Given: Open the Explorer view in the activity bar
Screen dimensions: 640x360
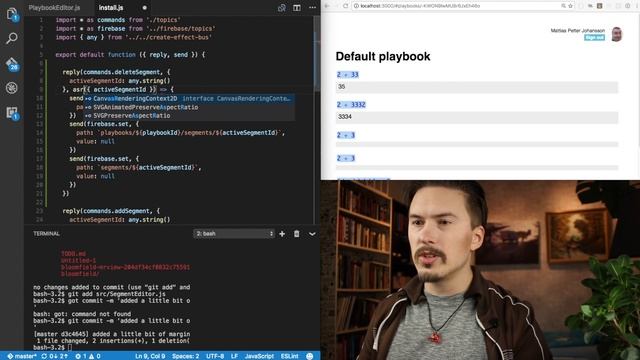Looking at the screenshot, I should click(x=12, y=14).
